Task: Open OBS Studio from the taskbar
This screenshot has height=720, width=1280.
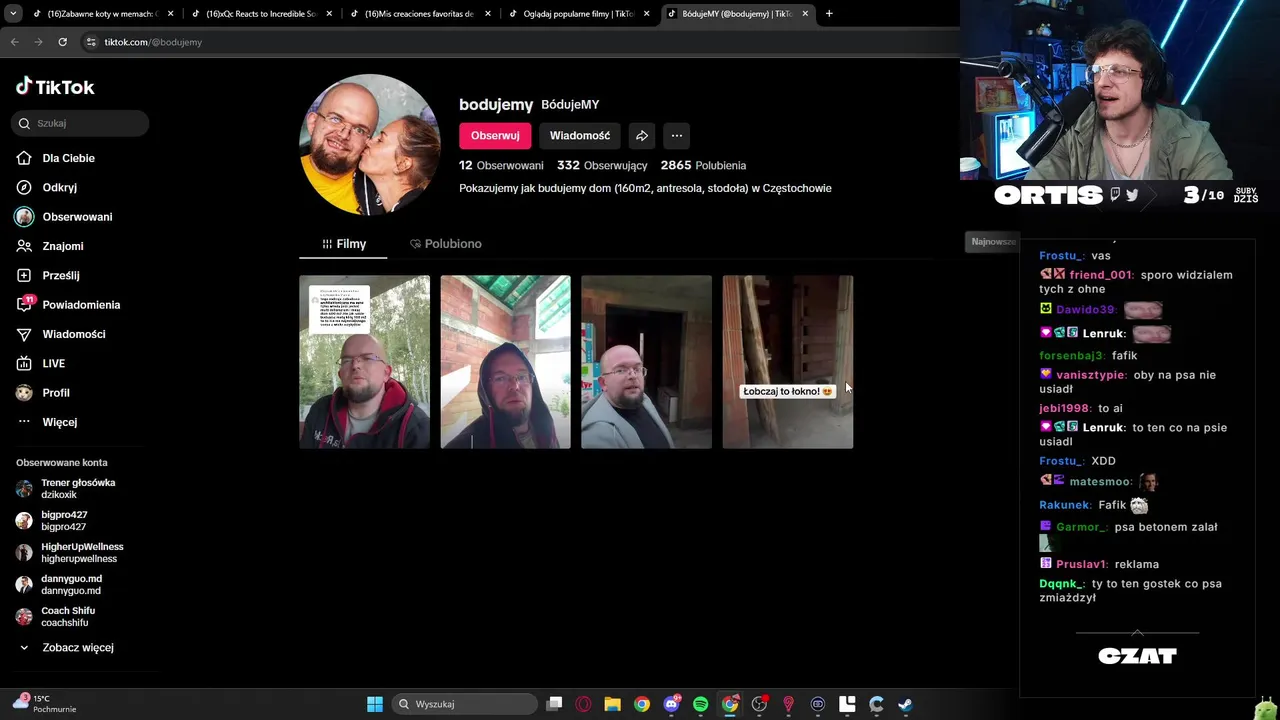Action: 760,704
